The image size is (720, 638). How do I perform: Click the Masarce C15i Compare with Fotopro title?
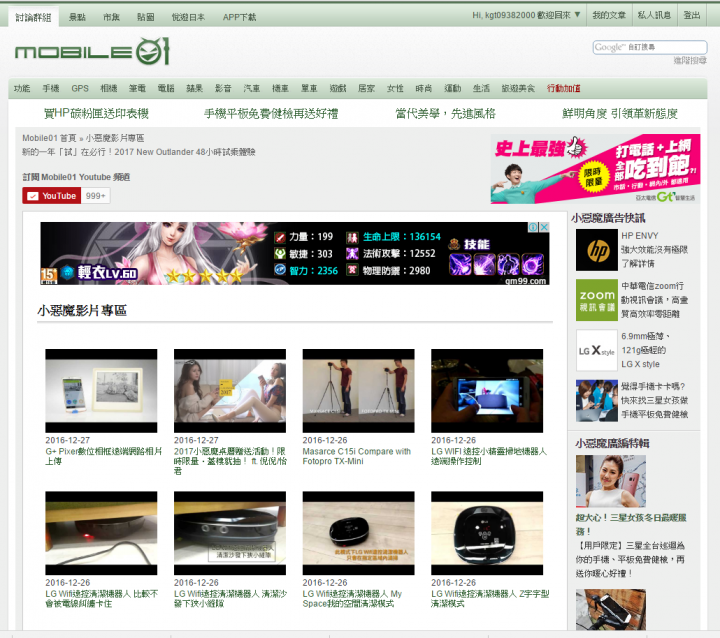click(357, 456)
